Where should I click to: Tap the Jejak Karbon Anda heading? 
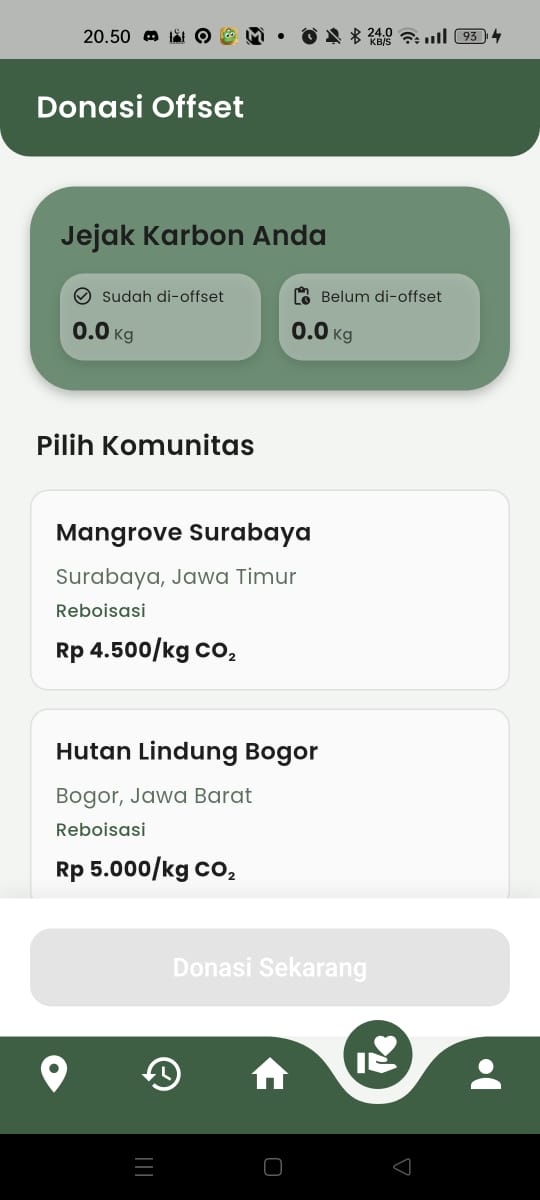[193, 236]
